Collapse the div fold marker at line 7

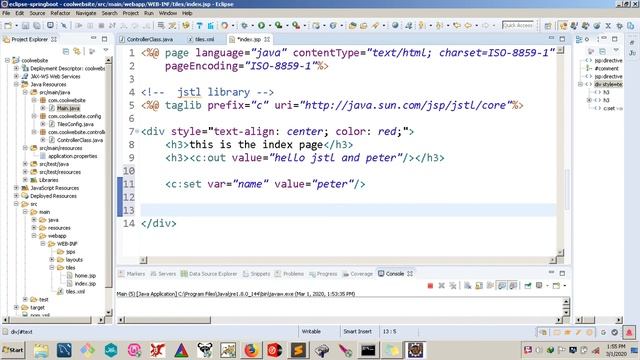click(x=137, y=131)
